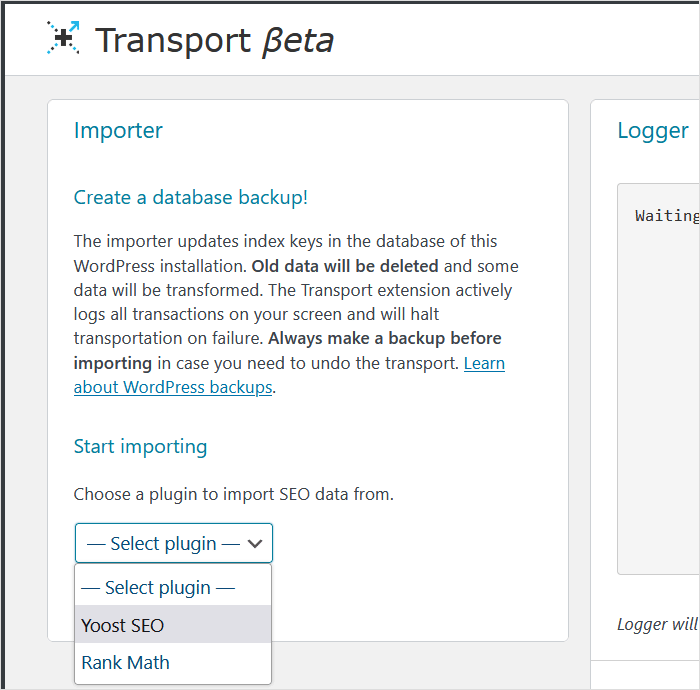Click the 'Logger will' italic note
Viewport: 700px width, 690px height.
point(657,624)
